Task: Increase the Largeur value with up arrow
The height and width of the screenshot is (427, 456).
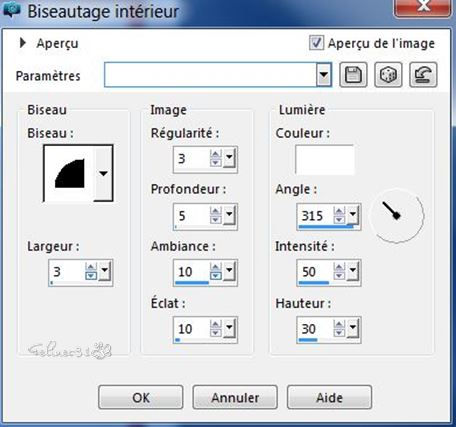Action: pyautogui.click(x=91, y=267)
